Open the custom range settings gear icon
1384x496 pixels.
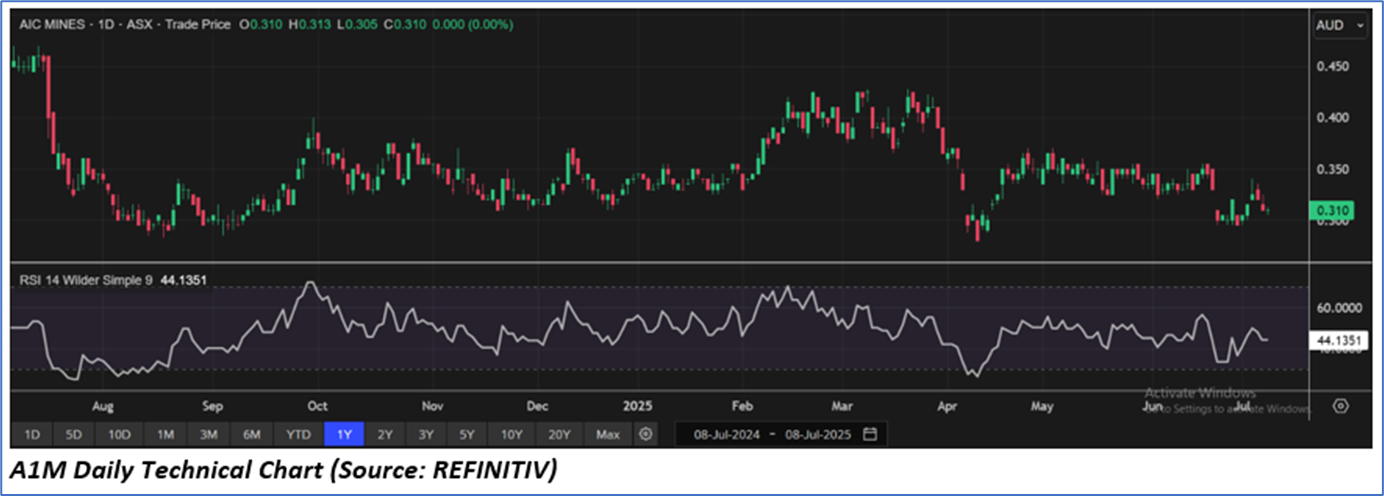(646, 434)
